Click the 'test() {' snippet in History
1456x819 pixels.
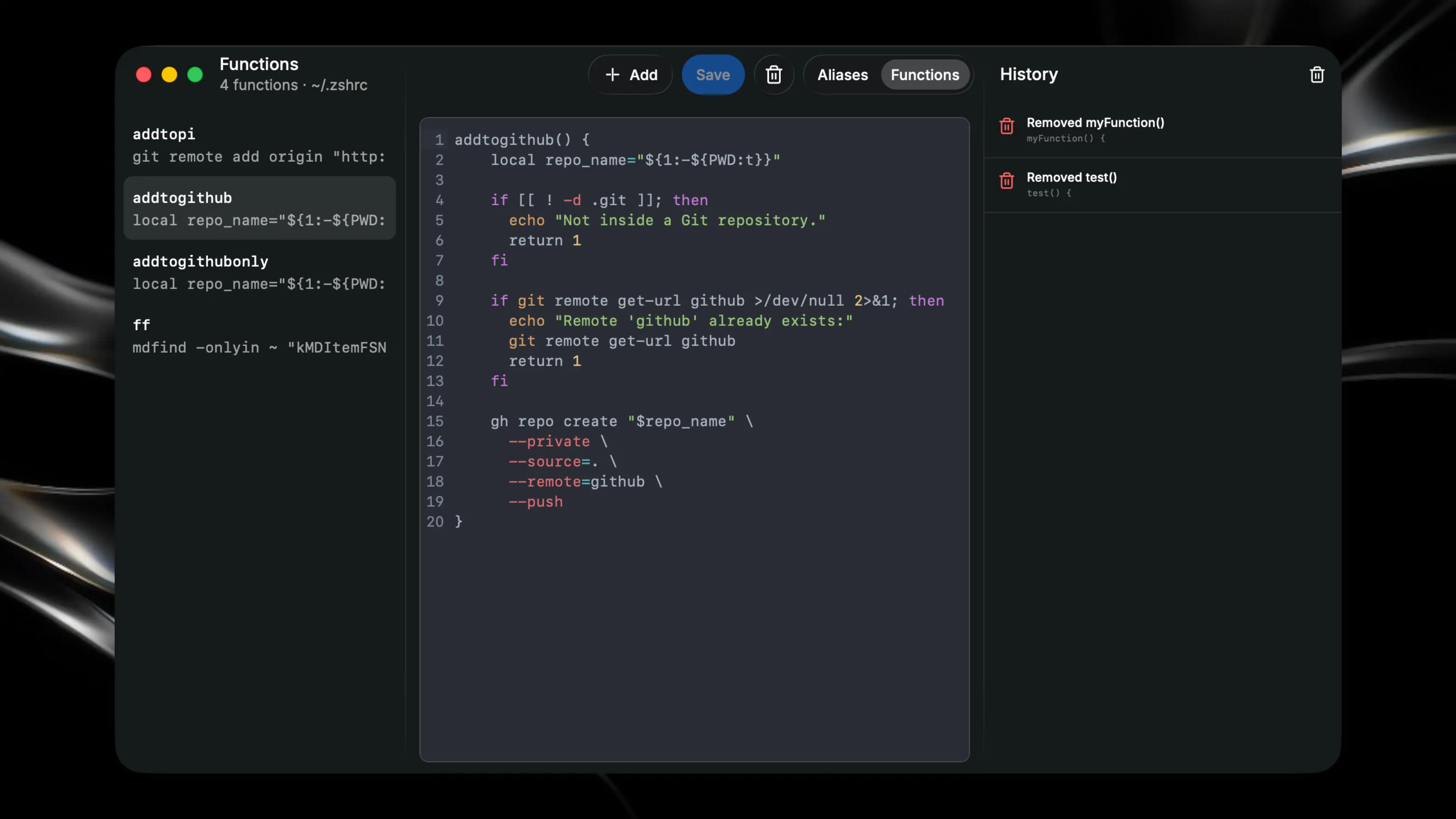click(x=1048, y=193)
